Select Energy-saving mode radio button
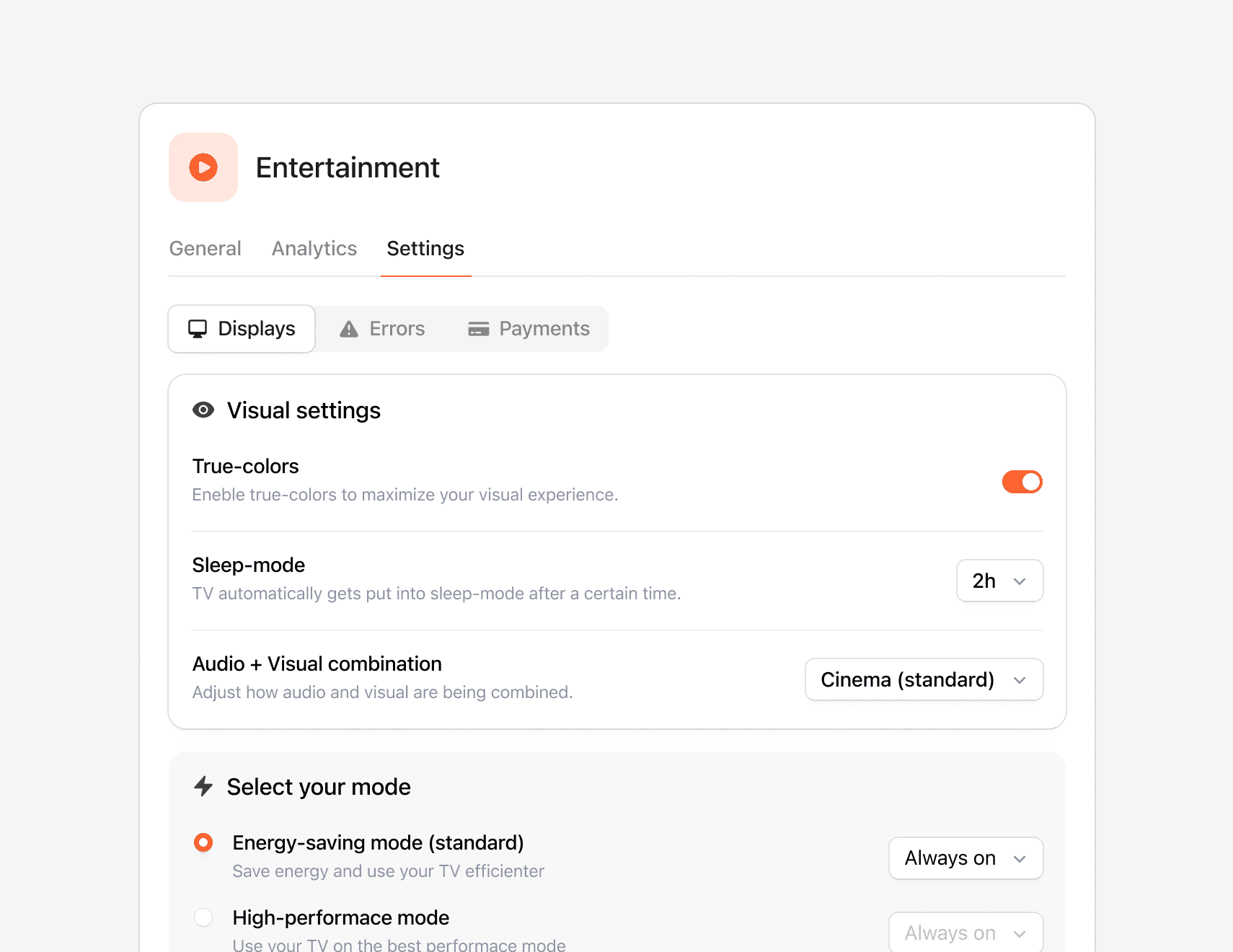Screen dimensions: 1233x952 coord(203,842)
